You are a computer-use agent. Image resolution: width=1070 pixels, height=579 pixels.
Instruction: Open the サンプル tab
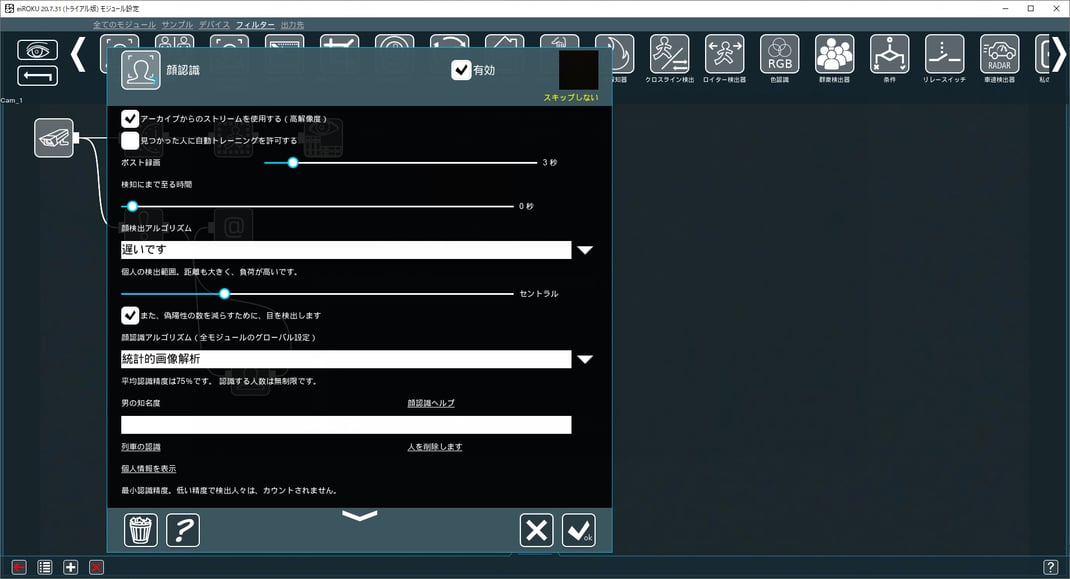[177, 25]
